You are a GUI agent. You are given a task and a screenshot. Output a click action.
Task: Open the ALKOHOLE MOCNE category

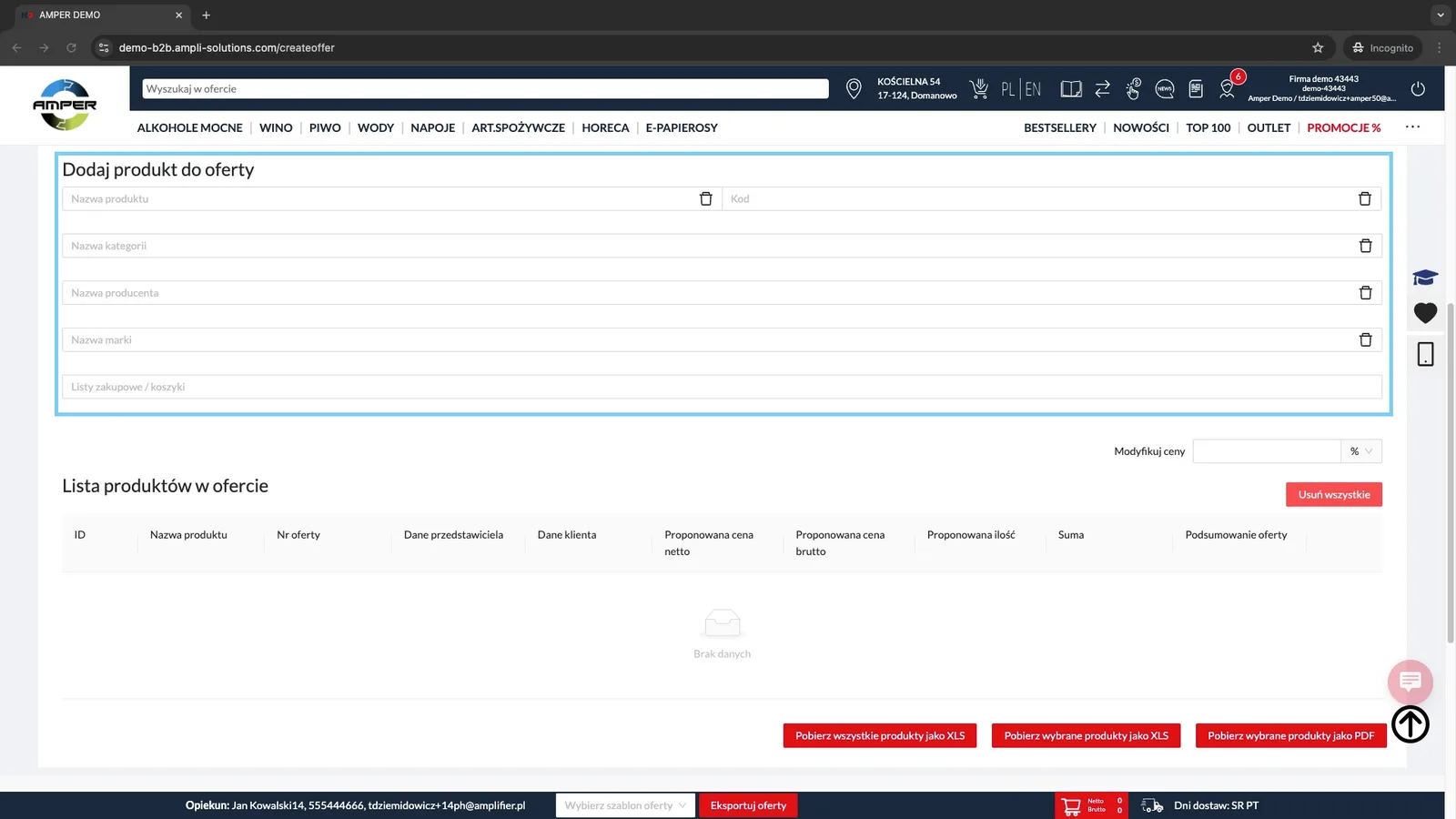(x=189, y=127)
